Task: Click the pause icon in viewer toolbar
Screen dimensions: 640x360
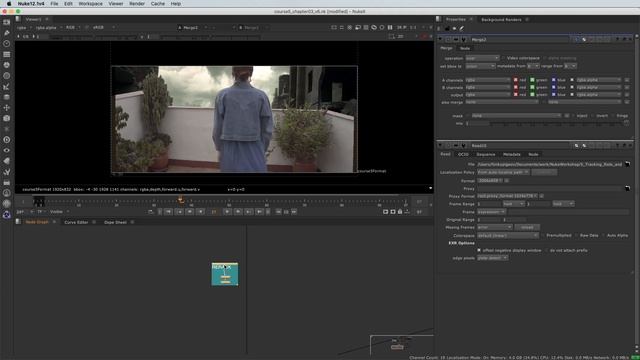Action: click(x=390, y=27)
